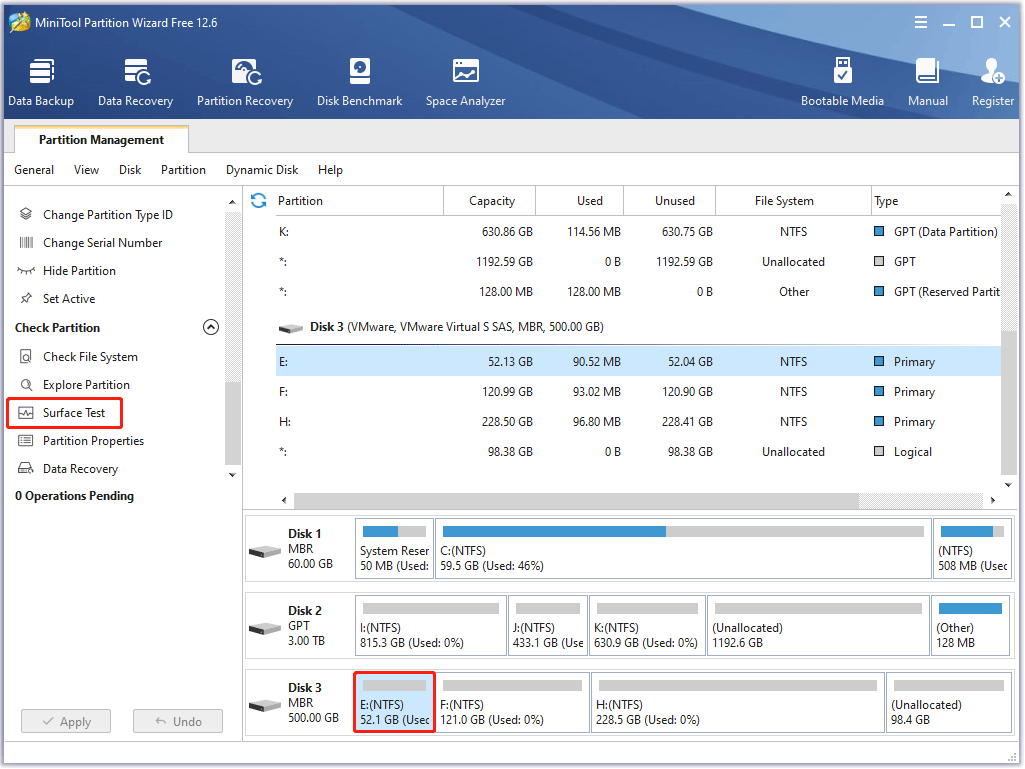Launch the Data Recovery toolbar icon
The height and width of the screenshot is (769, 1025).
(136, 72)
